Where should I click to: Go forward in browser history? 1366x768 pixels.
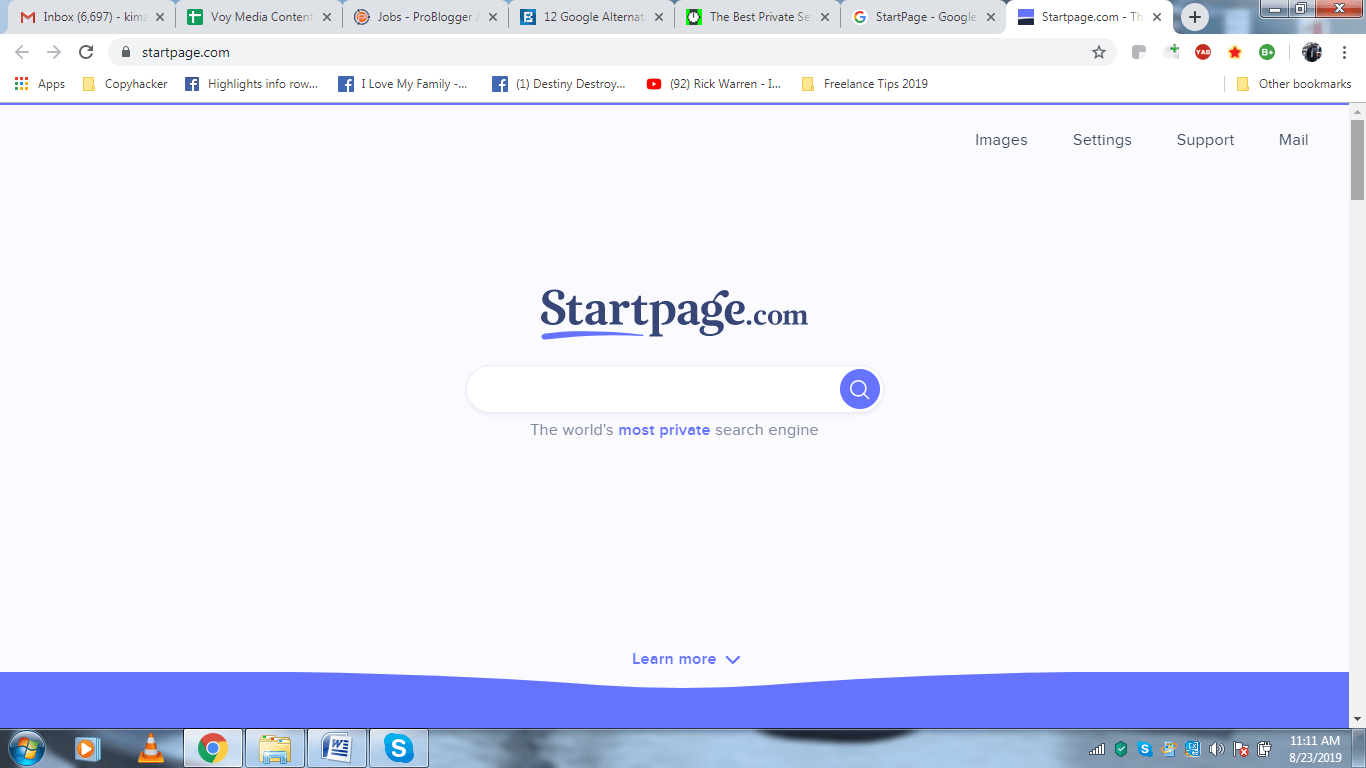pyautogui.click(x=54, y=52)
